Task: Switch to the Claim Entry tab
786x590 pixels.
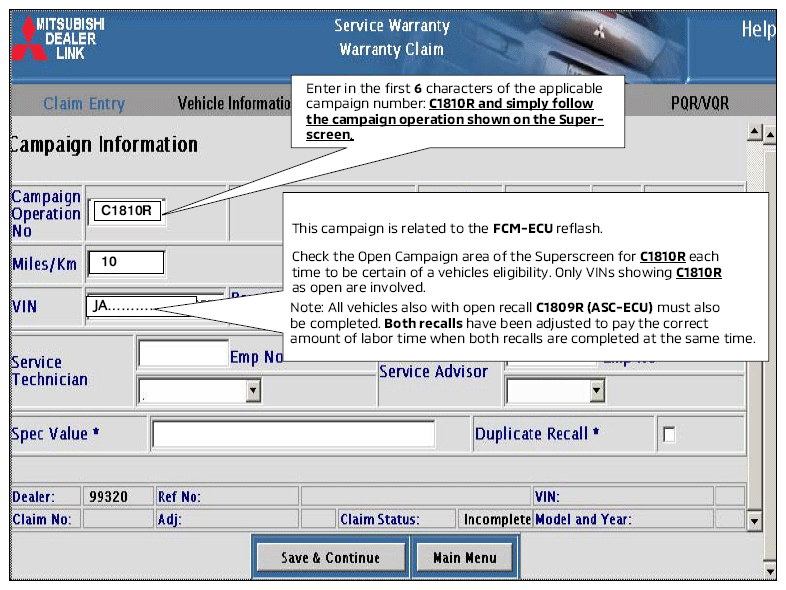Action: [84, 103]
